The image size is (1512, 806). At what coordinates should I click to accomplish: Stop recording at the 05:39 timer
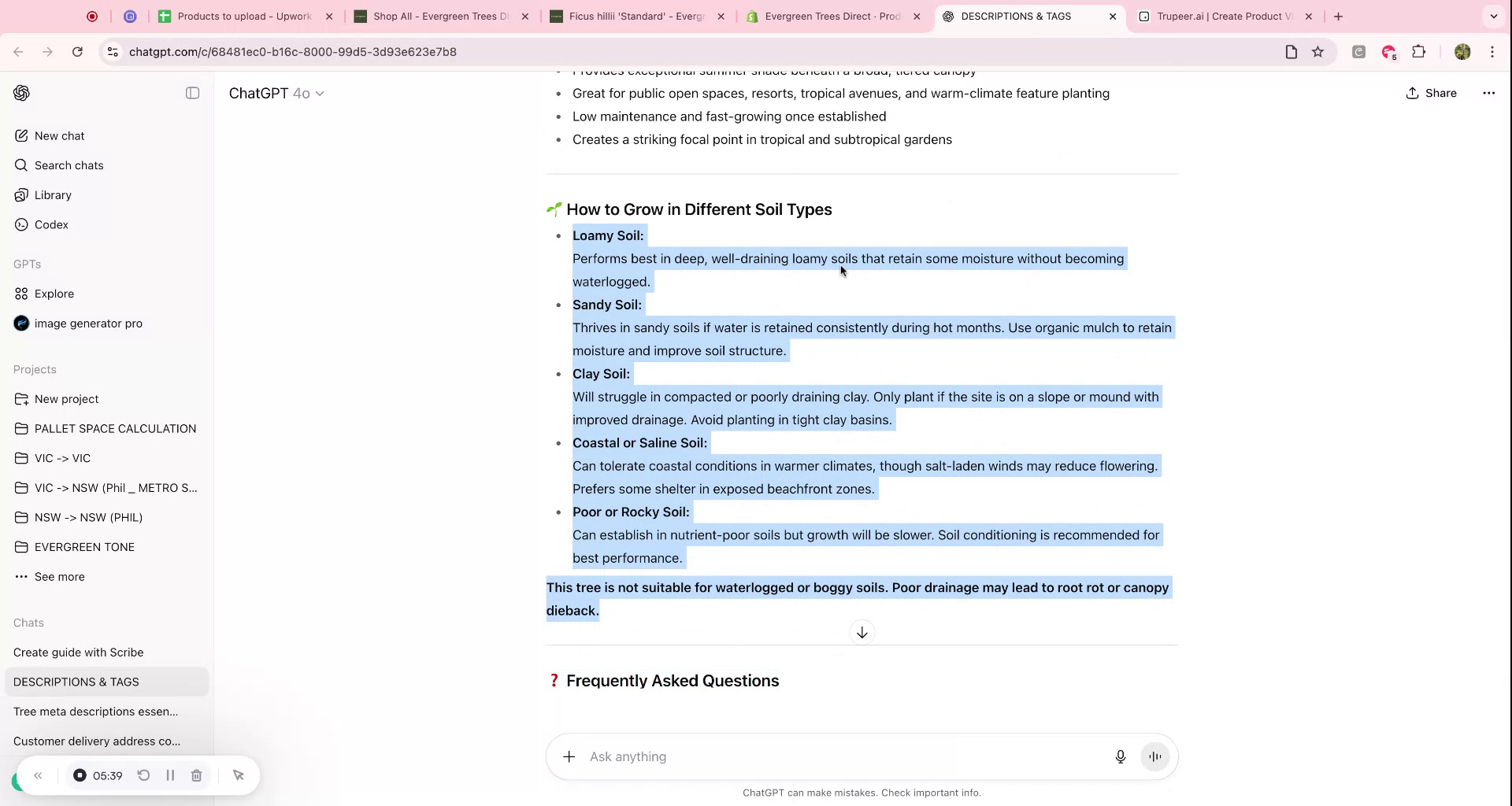tap(80, 775)
